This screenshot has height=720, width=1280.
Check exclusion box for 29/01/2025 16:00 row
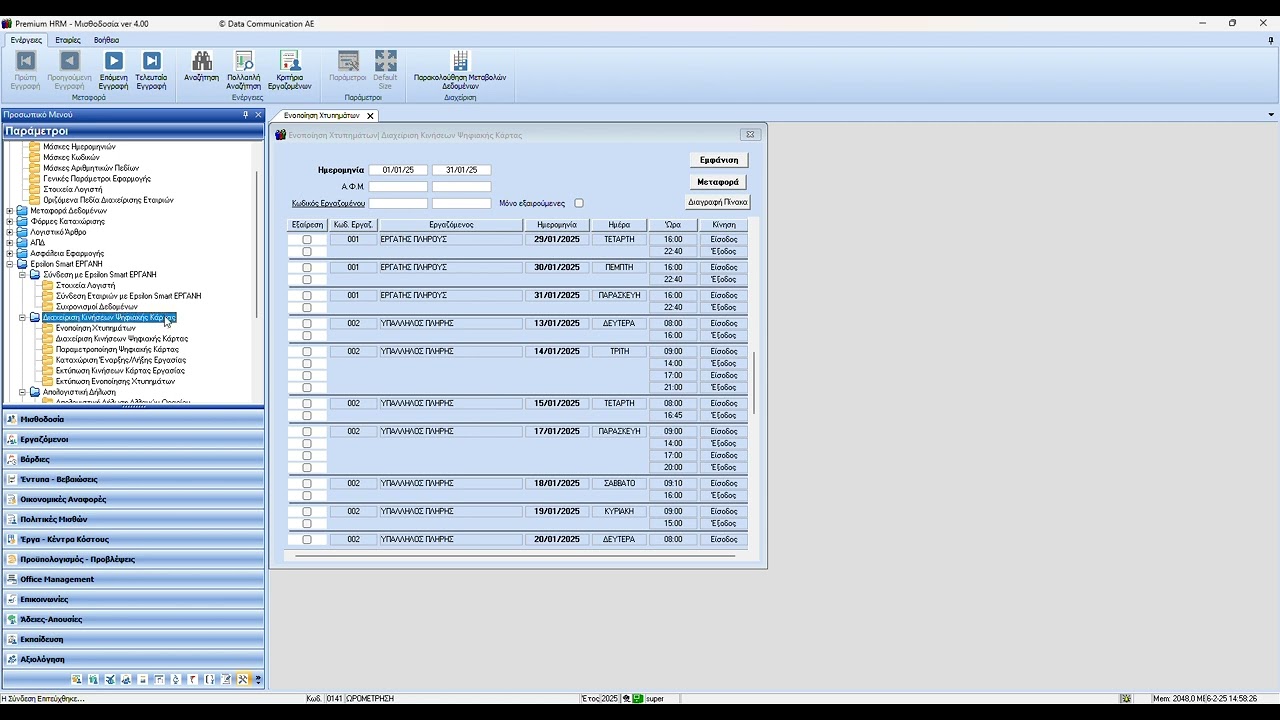pyautogui.click(x=307, y=240)
